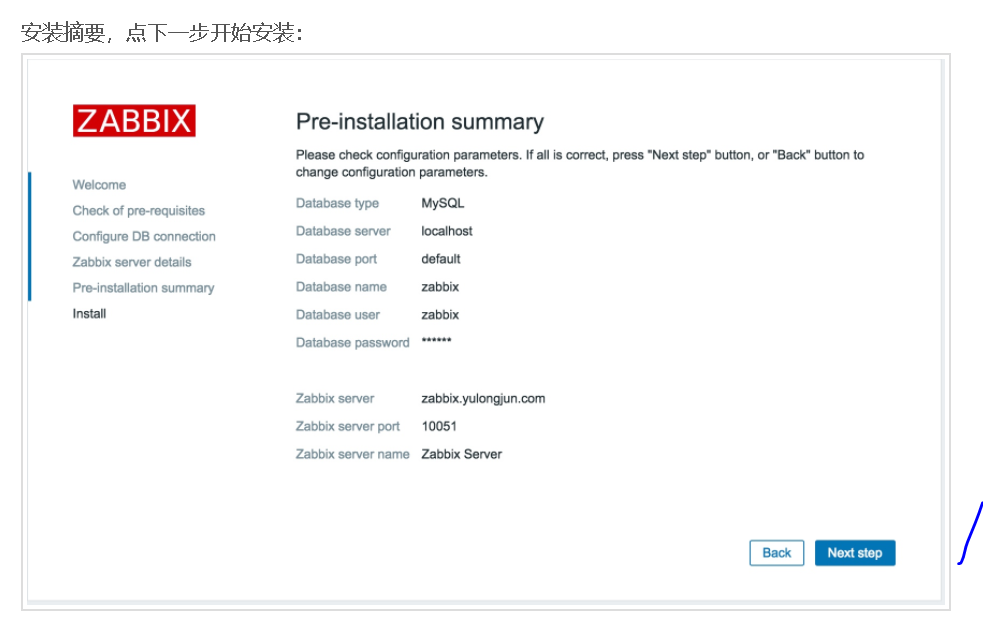Click the Database password label

[352, 342]
